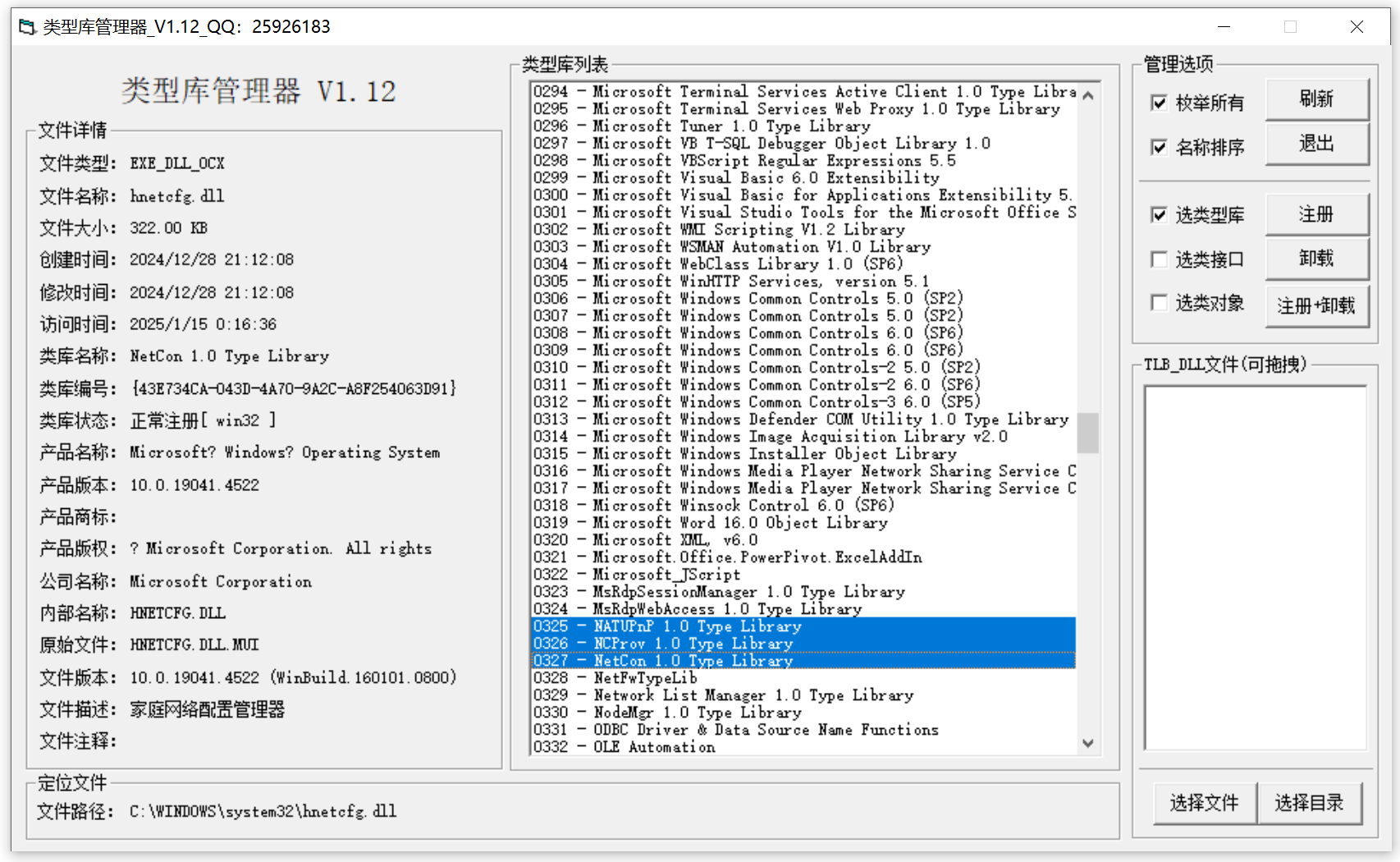This screenshot has width=1400, height=862.
Task: Select row 0305 WinHTTP Services version 5.1
Action: point(803,281)
